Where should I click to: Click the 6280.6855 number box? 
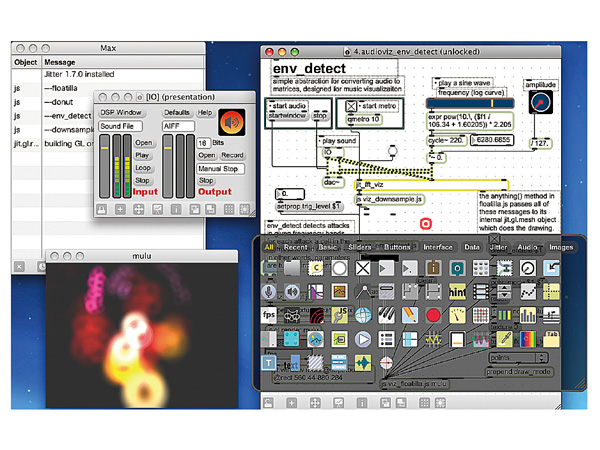[492, 140]
